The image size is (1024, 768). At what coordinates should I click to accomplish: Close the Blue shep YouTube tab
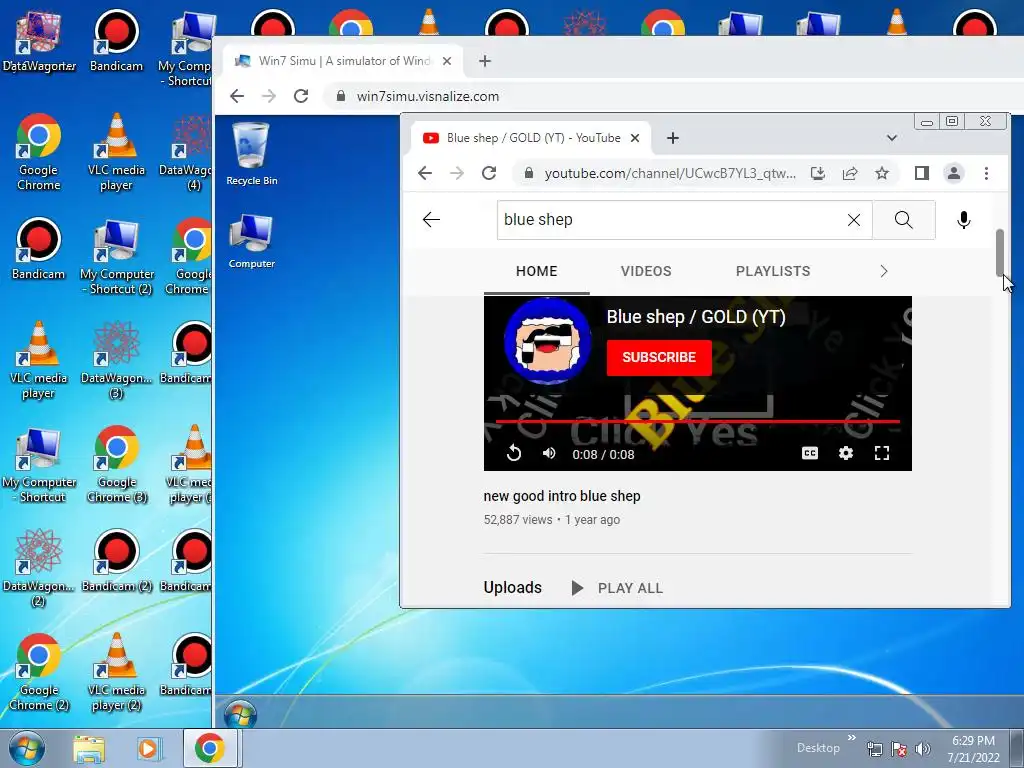point(635,138)
